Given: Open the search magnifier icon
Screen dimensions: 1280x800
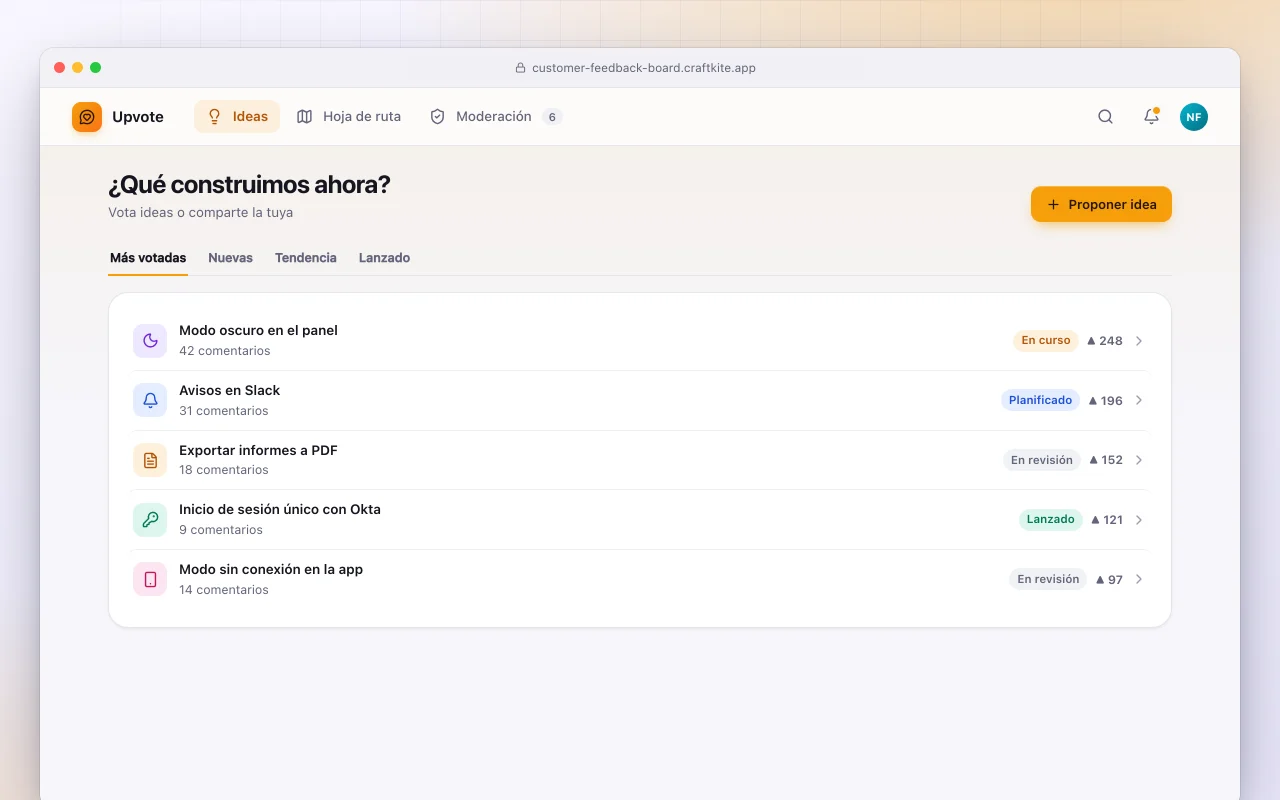Looking at the screenshot, I should (1105, 117).
